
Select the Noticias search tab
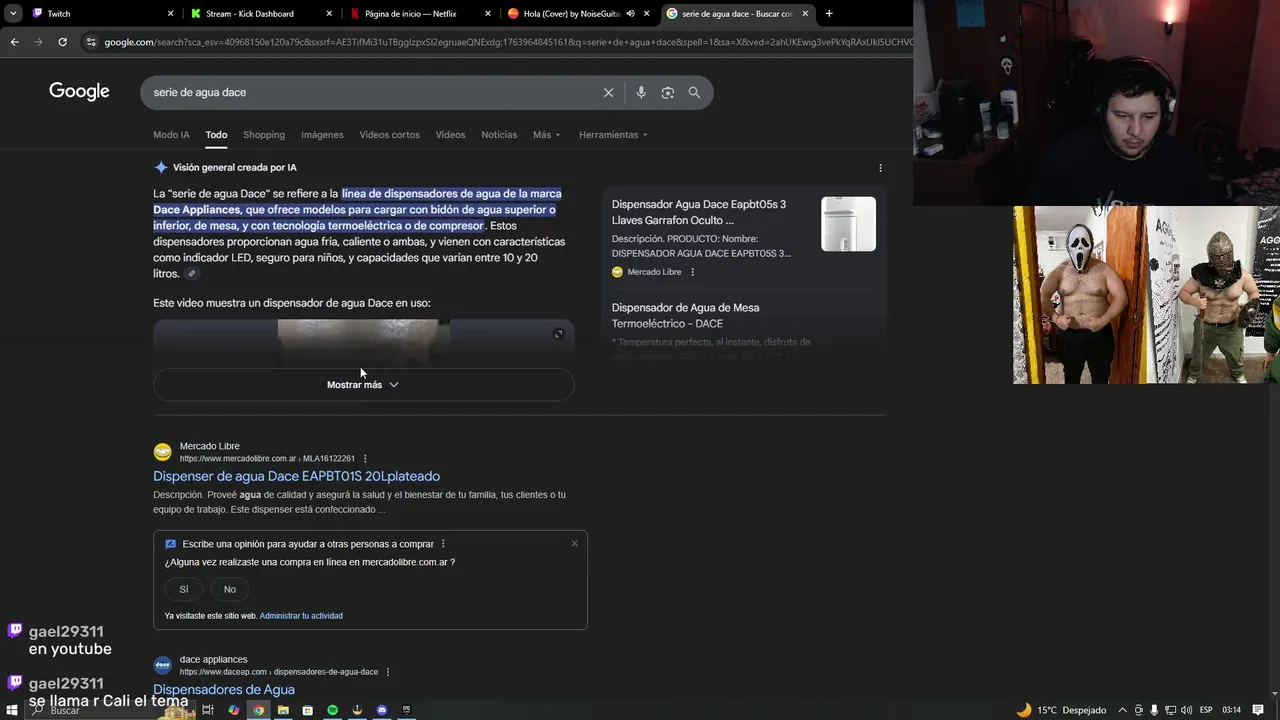click(x=499, y=135)
